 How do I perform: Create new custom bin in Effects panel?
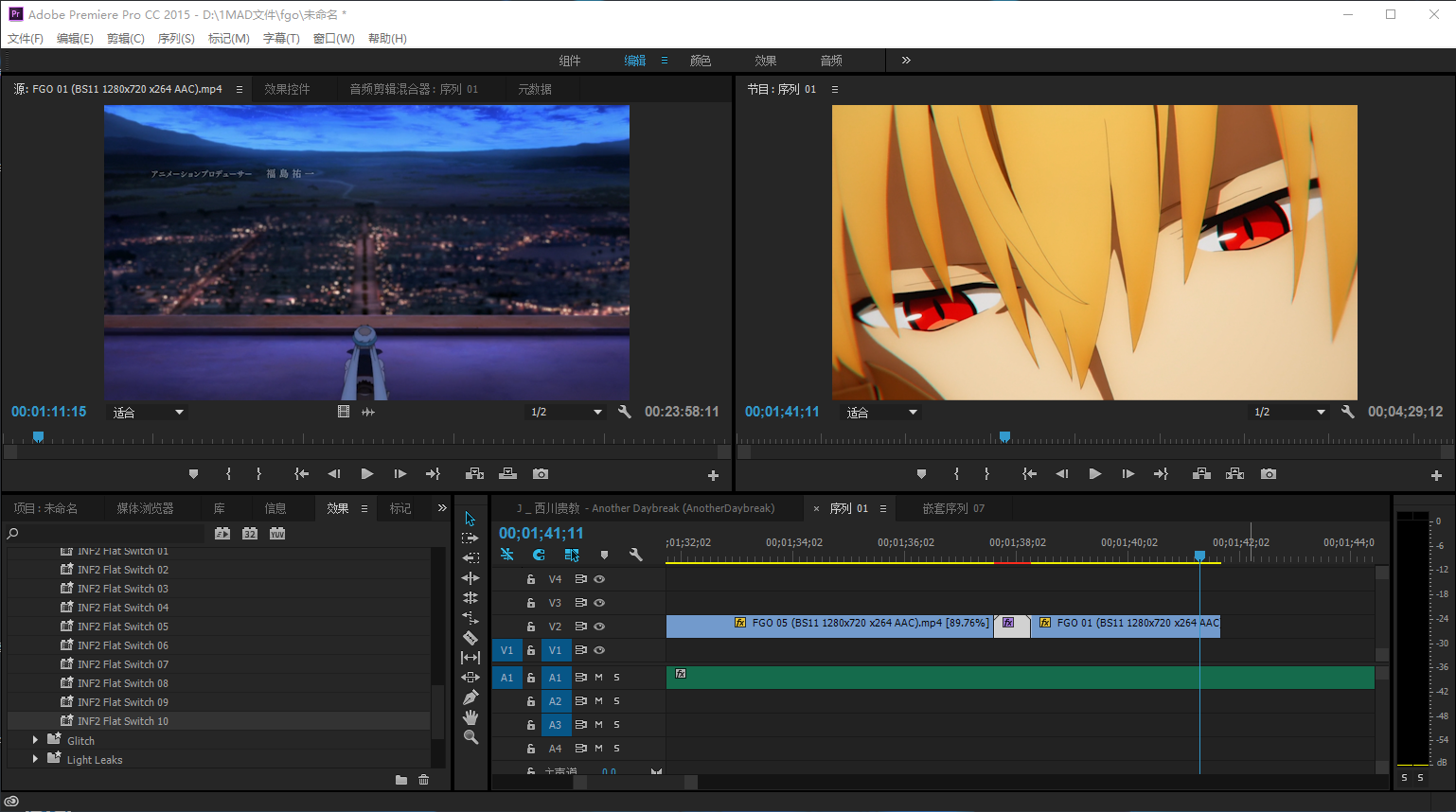(x=401, y=780)
